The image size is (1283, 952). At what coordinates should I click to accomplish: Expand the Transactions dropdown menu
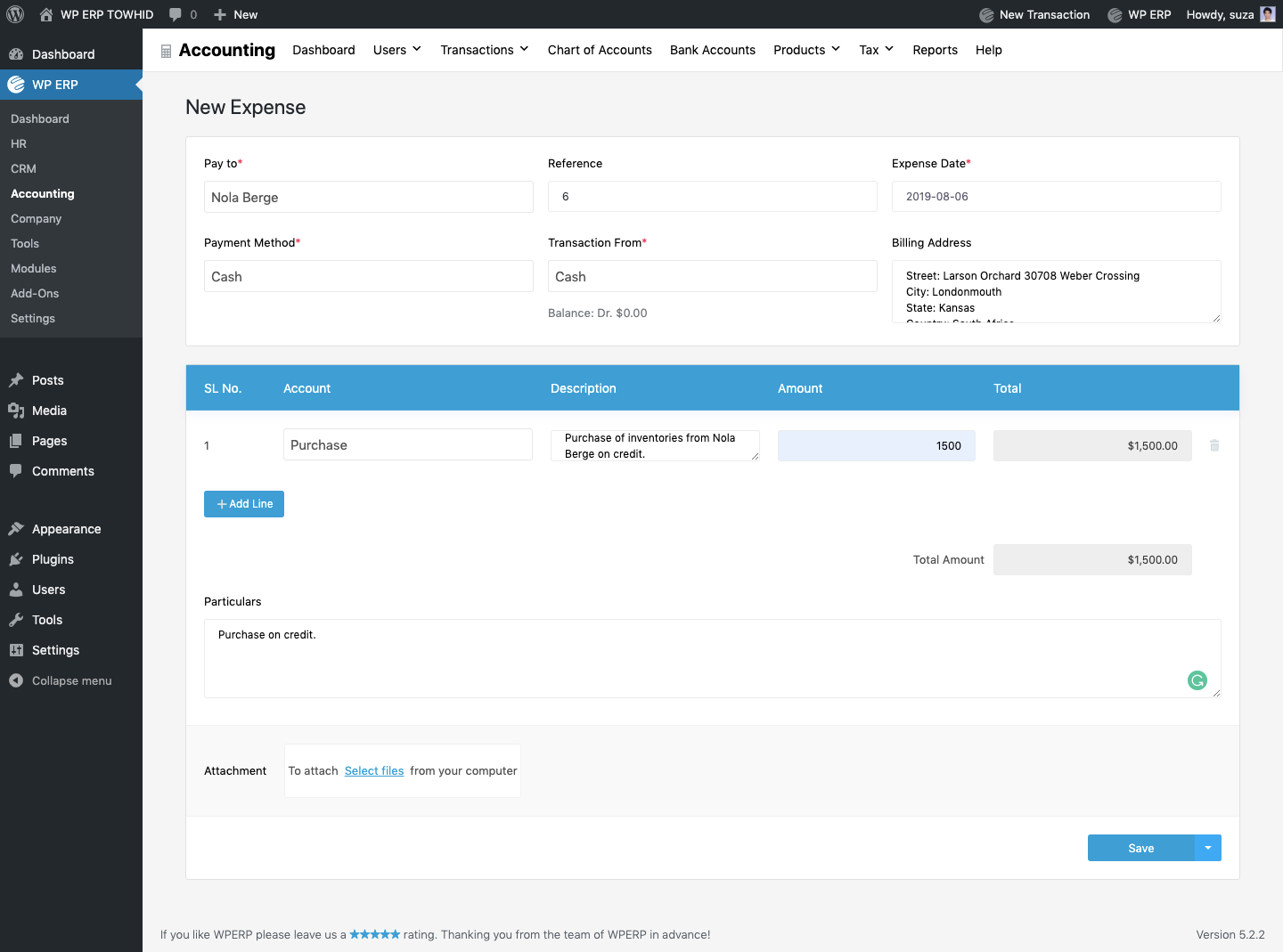(x=485, y=50)
